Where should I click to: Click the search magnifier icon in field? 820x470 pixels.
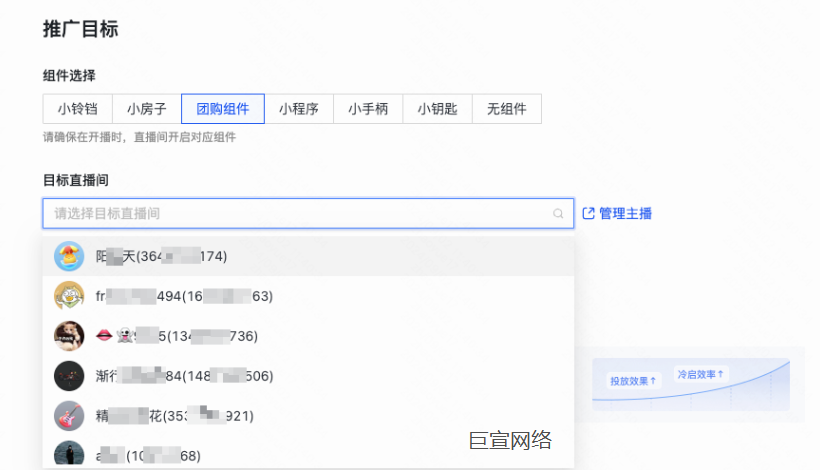point(558,213)
